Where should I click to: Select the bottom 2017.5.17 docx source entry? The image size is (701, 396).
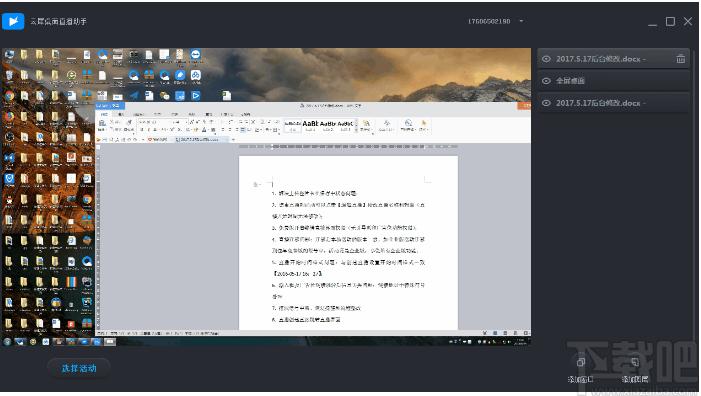point(613,103)
